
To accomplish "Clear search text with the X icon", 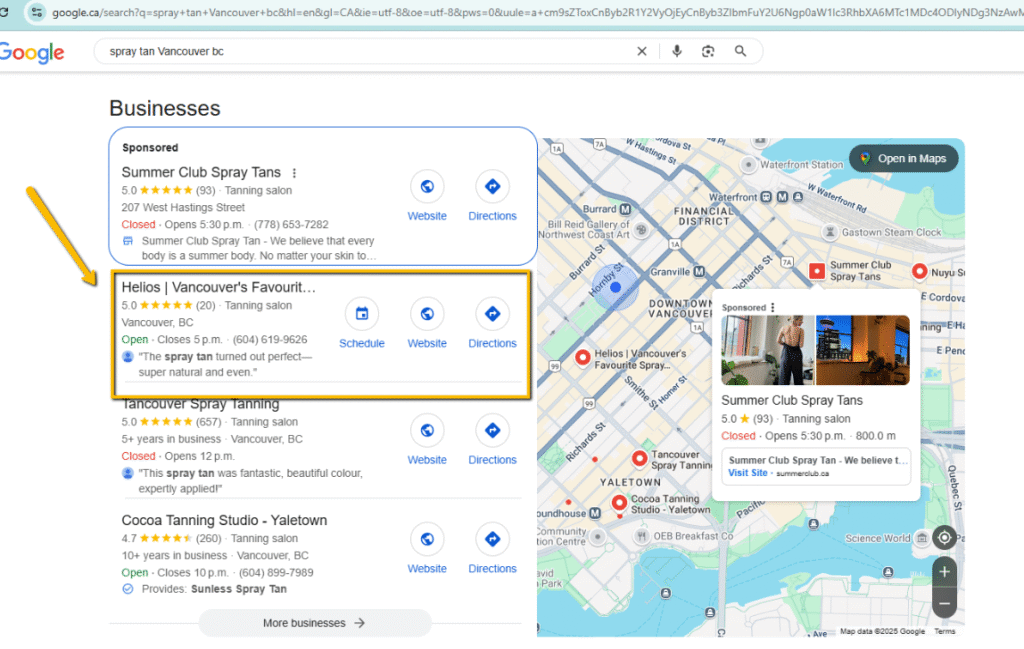I will (x=642, y=51).
